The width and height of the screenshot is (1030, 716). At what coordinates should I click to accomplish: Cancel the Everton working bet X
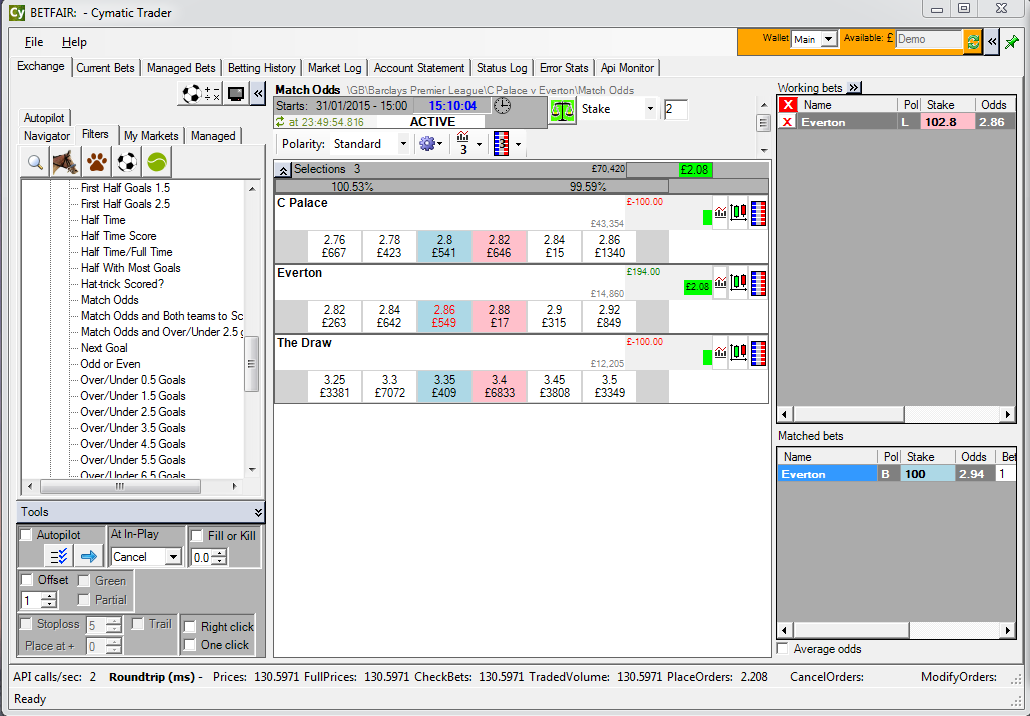787,122
